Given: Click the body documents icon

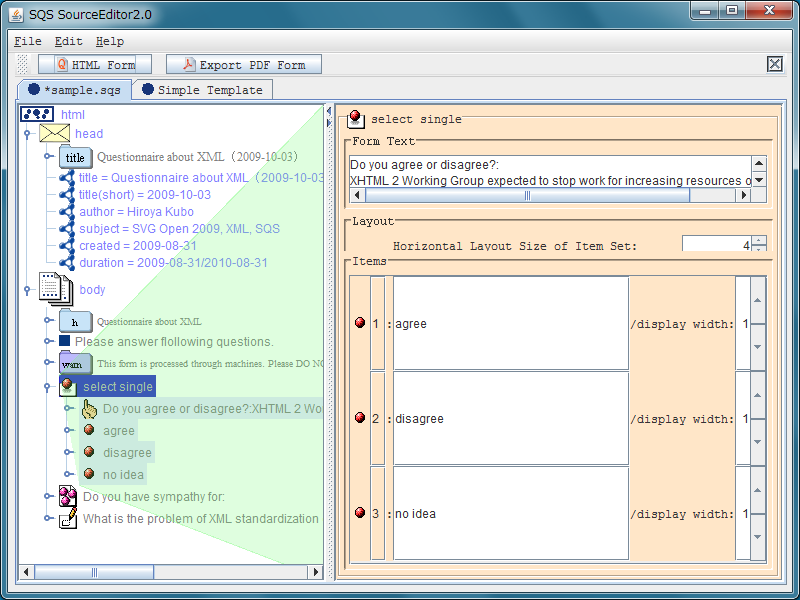Looking at the screenshot, I should click(54, 289).
